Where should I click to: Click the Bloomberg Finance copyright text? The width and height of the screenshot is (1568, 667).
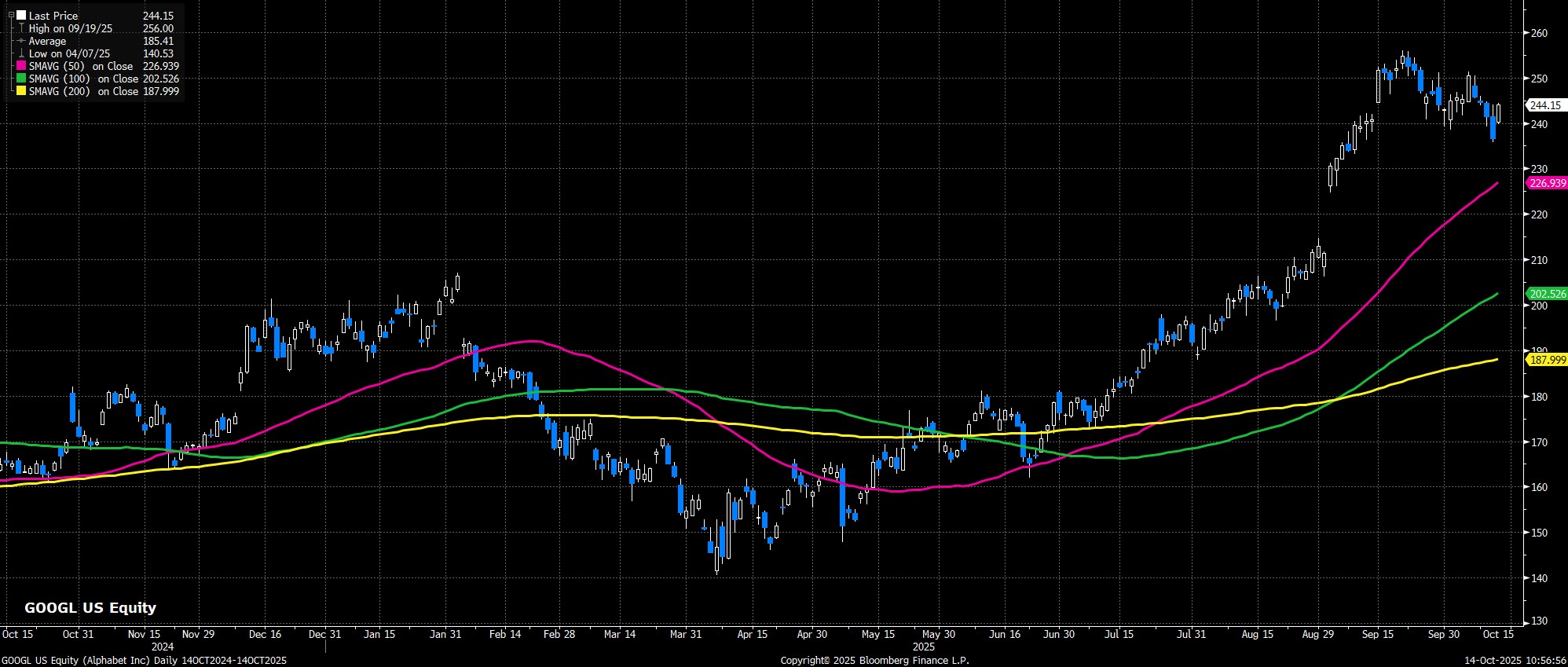pos(874,661)
